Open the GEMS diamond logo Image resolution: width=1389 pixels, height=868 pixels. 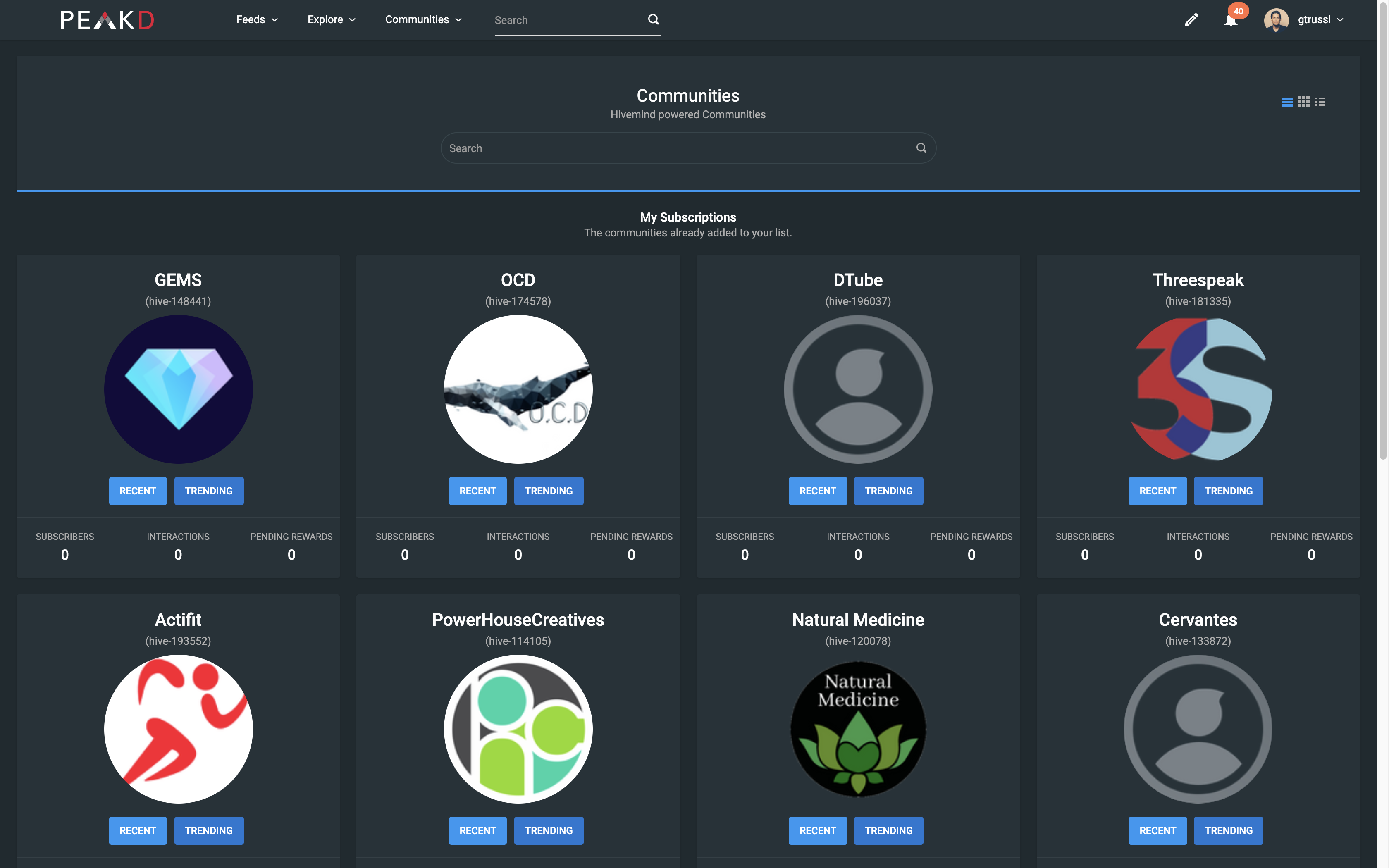click(179, 389)
